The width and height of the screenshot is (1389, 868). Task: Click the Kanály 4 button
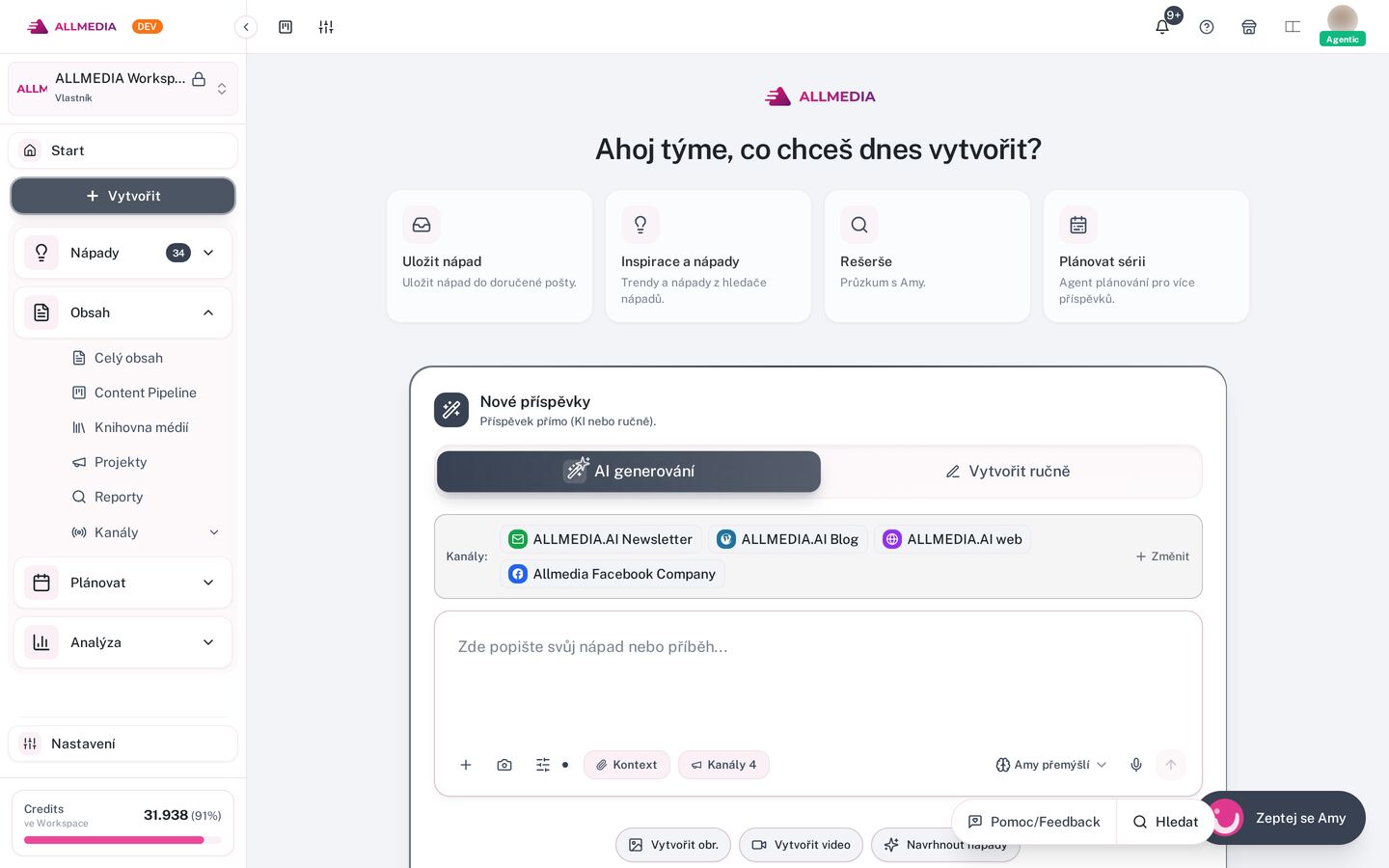[723, 765]
